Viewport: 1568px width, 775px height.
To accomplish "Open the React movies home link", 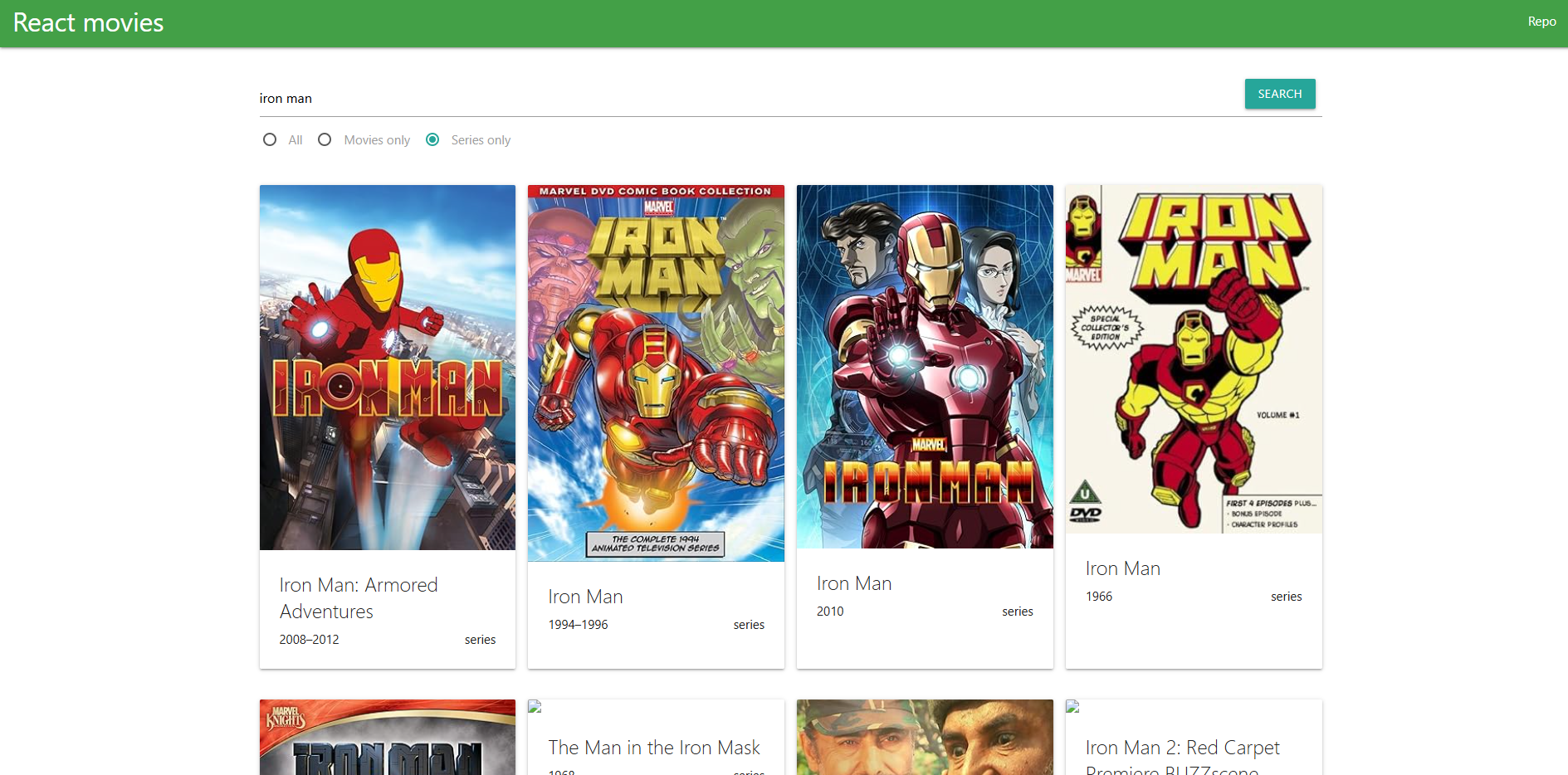I will (89, 22).
